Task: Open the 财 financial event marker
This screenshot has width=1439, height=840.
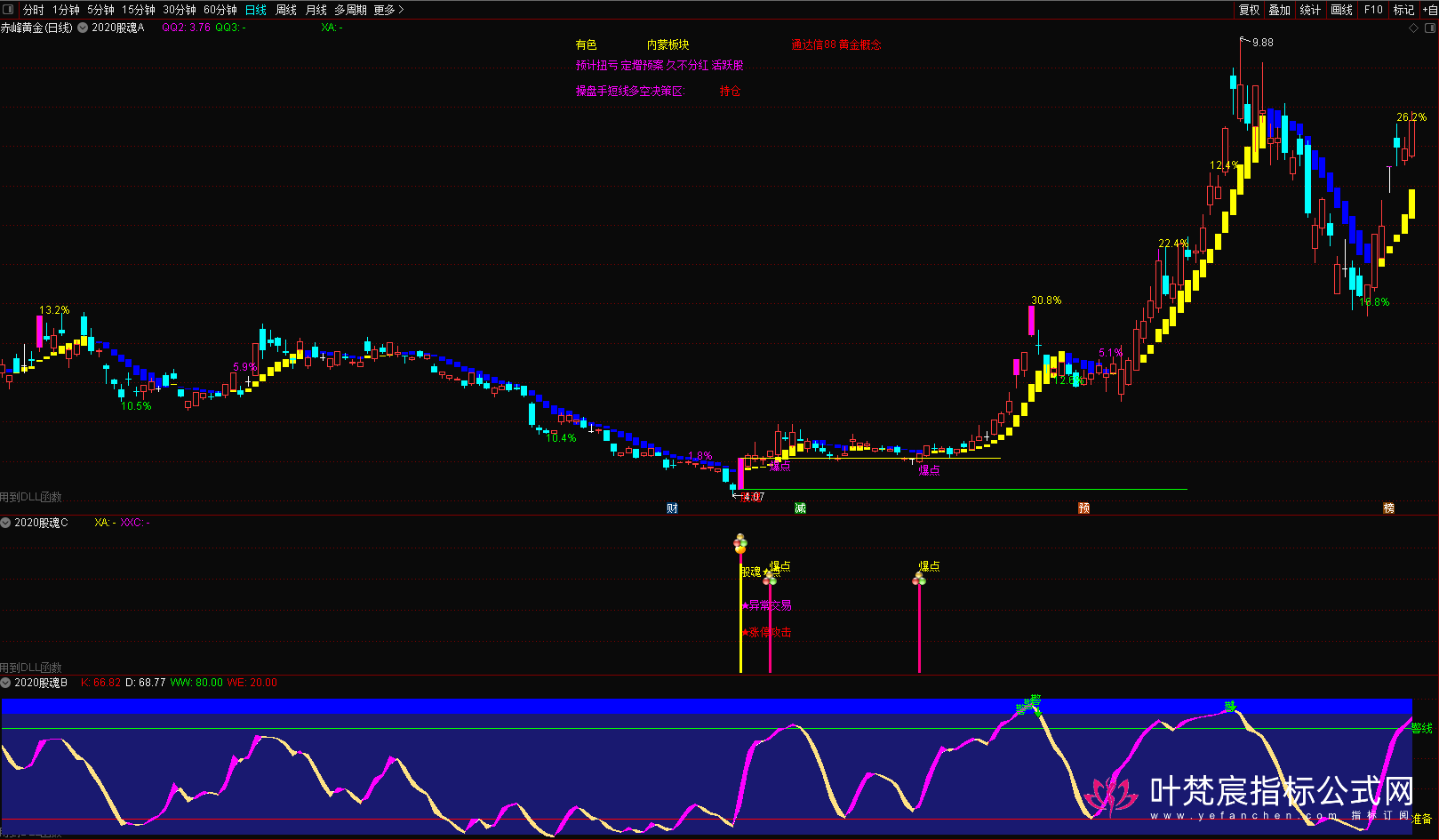Action: pyautogui.click(x=672, y=508)
